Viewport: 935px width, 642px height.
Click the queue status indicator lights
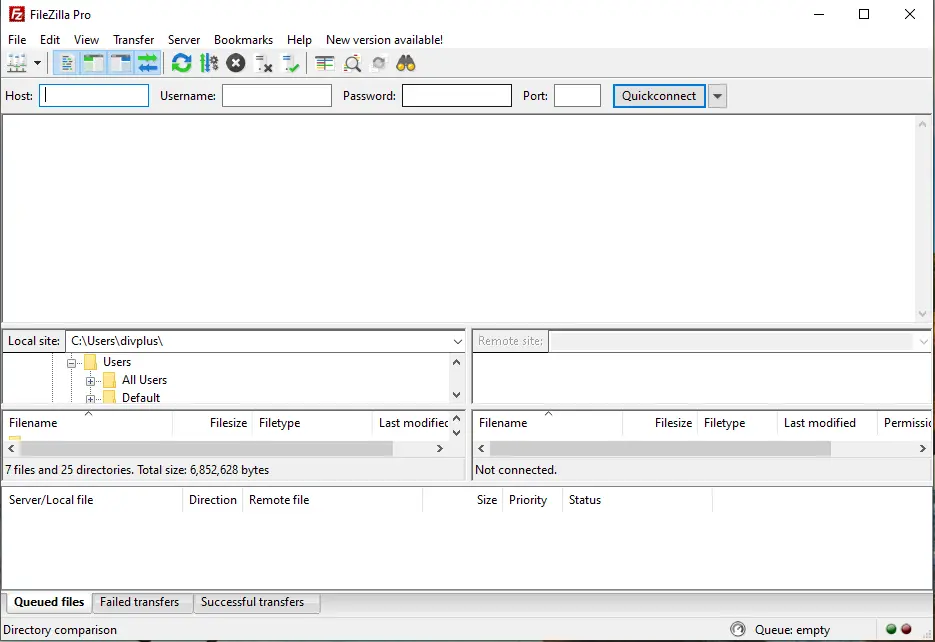(897, 630)
